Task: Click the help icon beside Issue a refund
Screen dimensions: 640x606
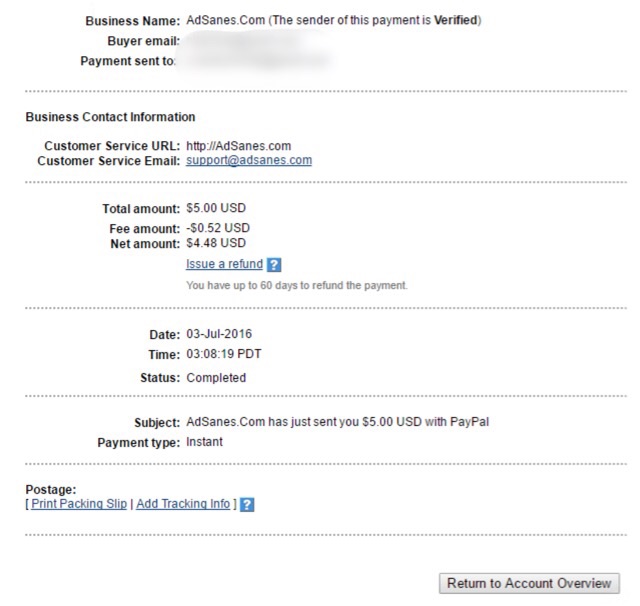Action: (273, 265)
